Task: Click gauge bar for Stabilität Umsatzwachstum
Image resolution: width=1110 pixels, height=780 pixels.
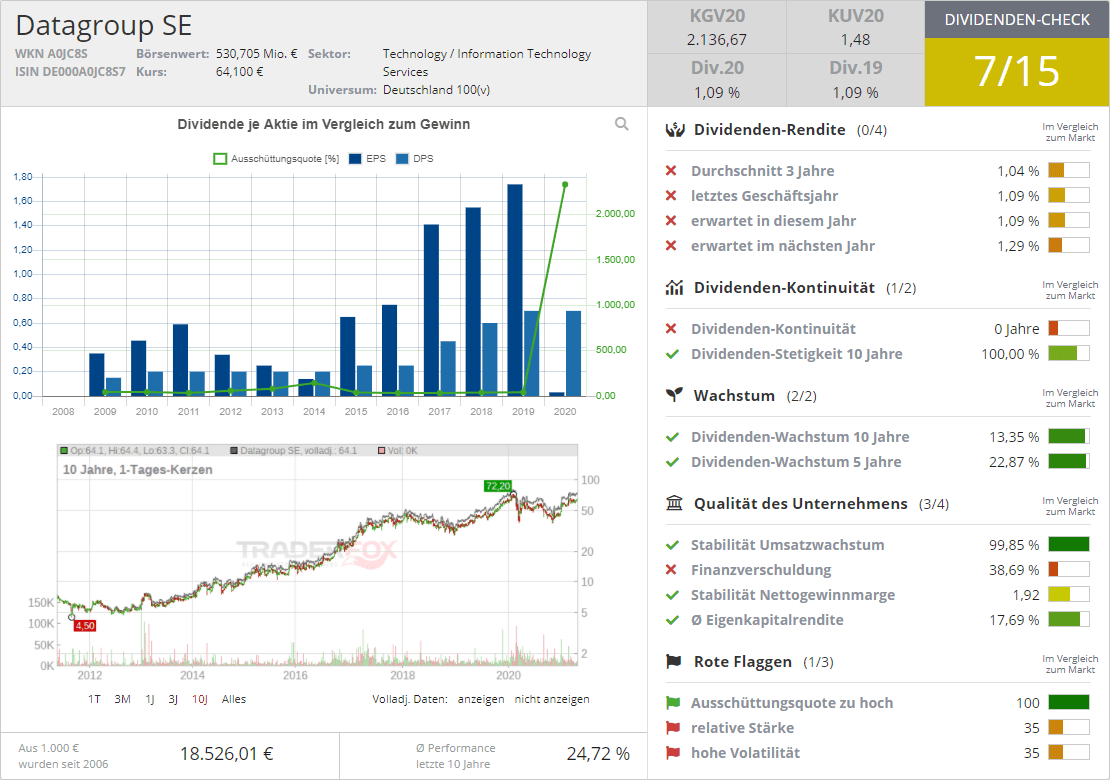Action: (1069, 544)
